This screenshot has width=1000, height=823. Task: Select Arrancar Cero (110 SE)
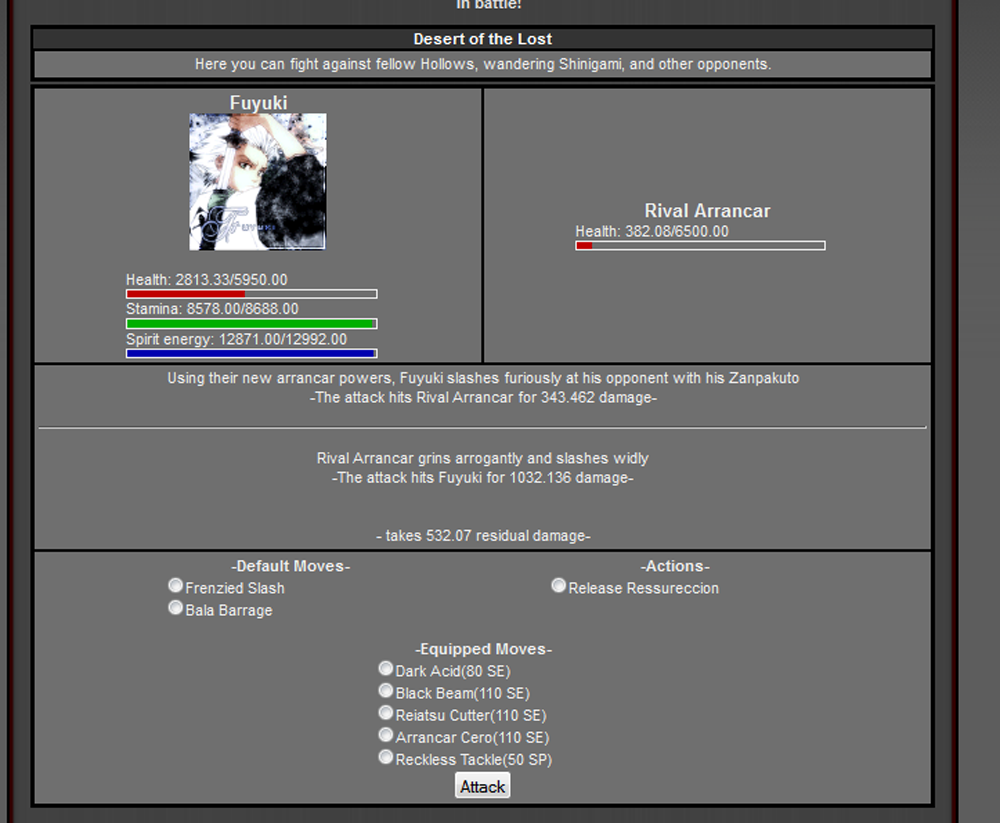click(x=385, y=734)
